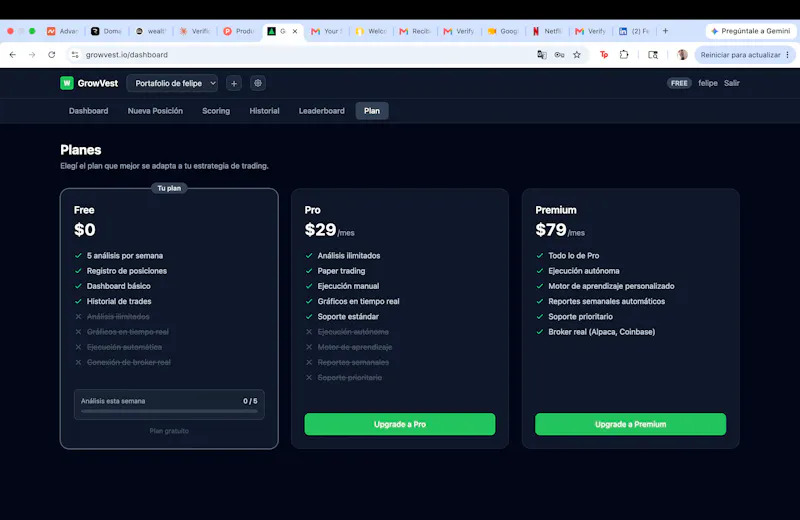
Task: Click checkmark beside 'Reportes semanales automáticos'
Action: click(x=539, y=301)
